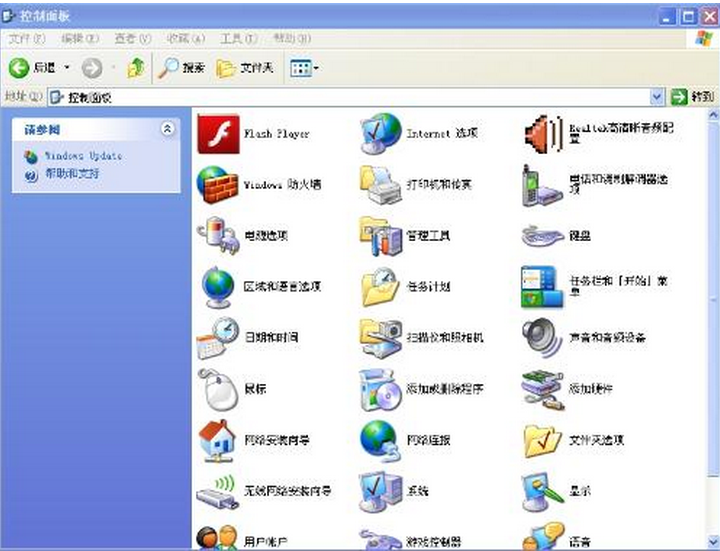Open the 文件 menu

pyautogui.click(x=26, y=39)
